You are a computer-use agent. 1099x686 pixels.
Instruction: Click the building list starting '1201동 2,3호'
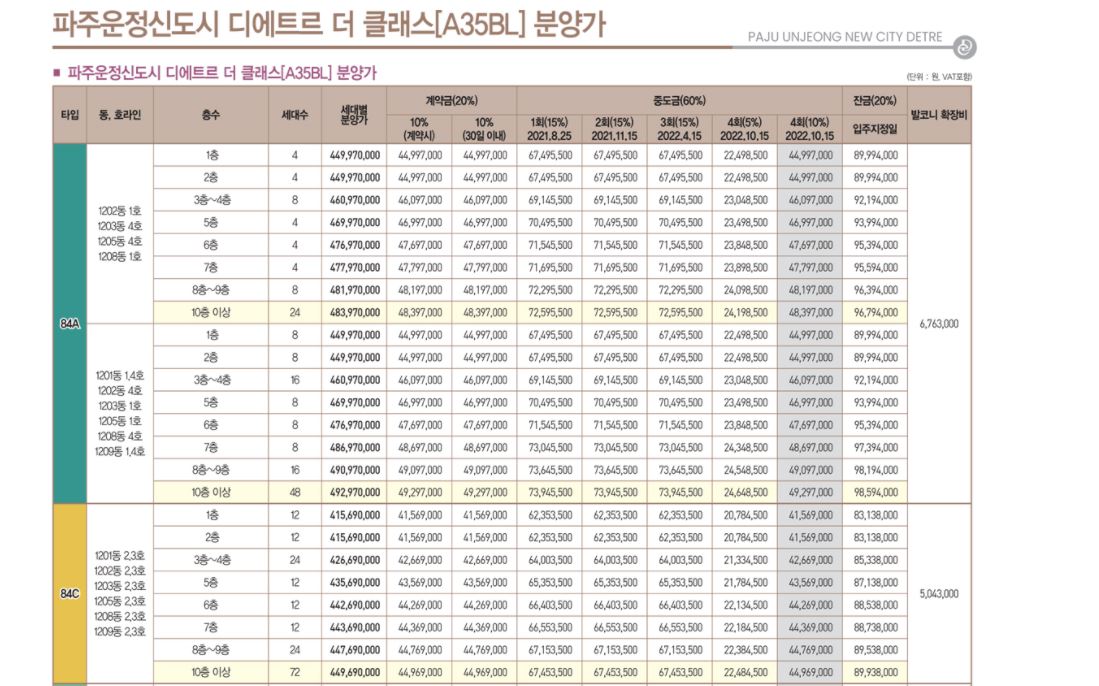(x=120, y=594)
